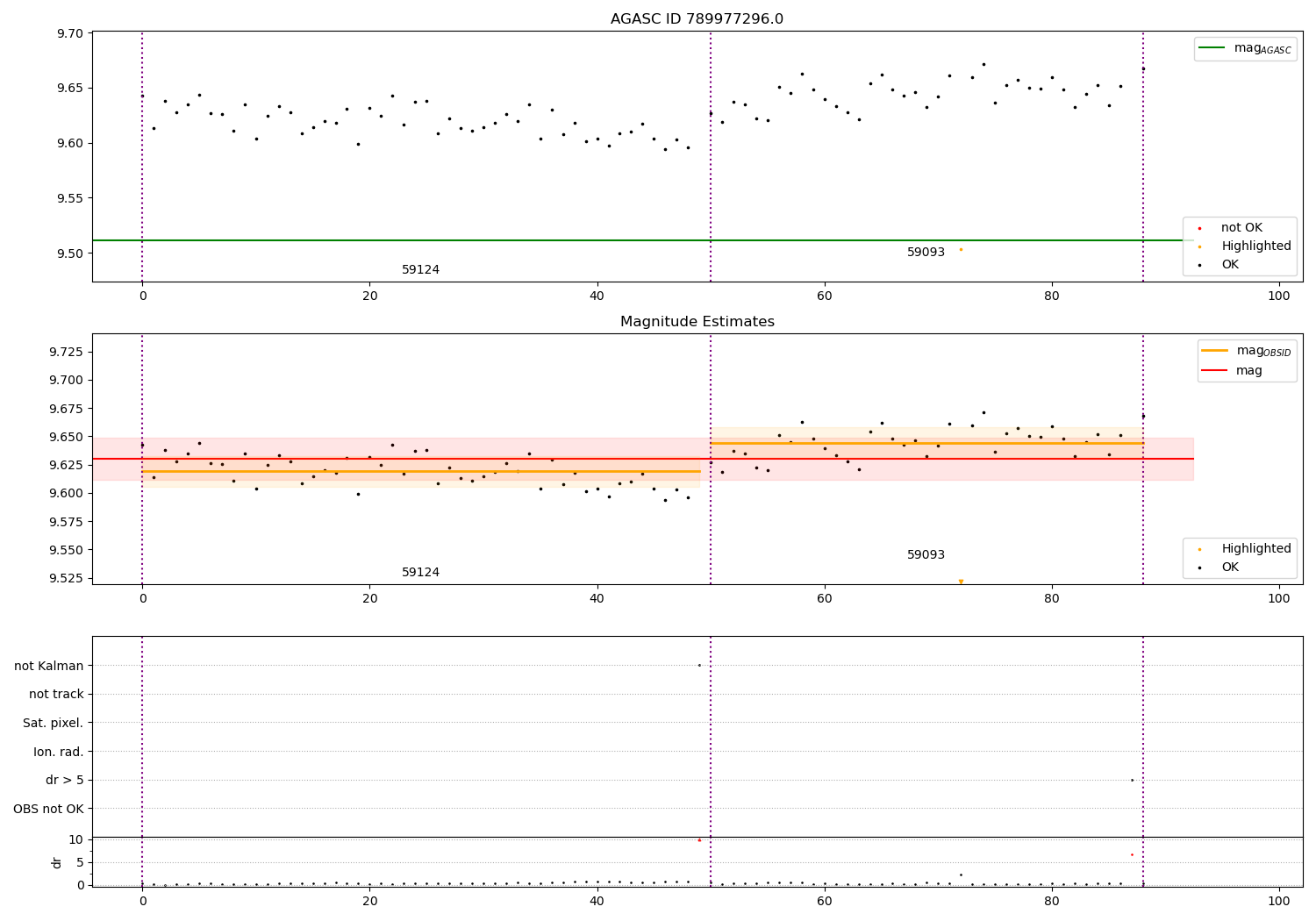Select the dr > 5 row label
Viewport: 1316px width, 921px height.
(65, 781)
